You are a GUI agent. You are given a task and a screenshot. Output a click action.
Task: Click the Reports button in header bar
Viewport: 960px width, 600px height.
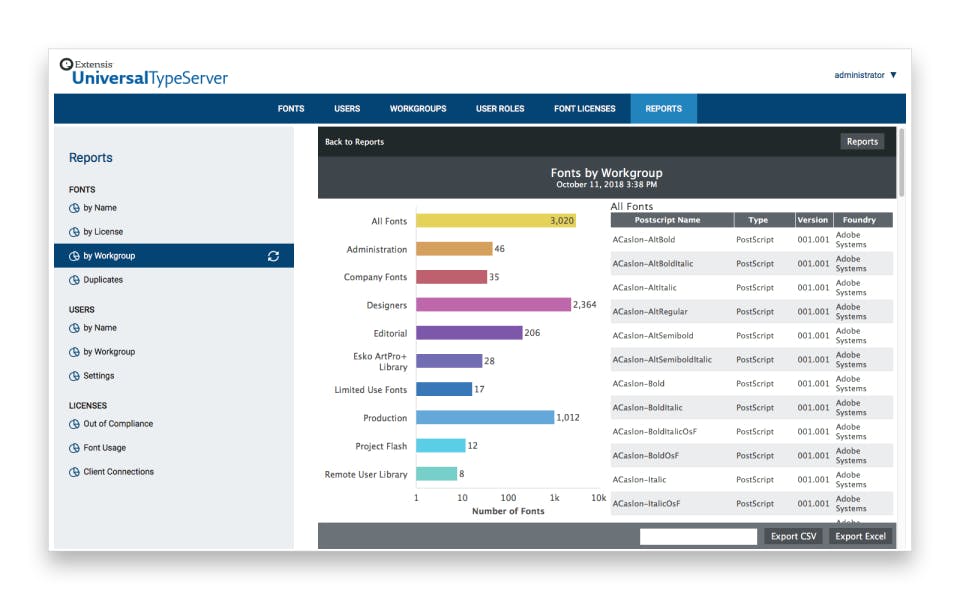pos(862,141)
